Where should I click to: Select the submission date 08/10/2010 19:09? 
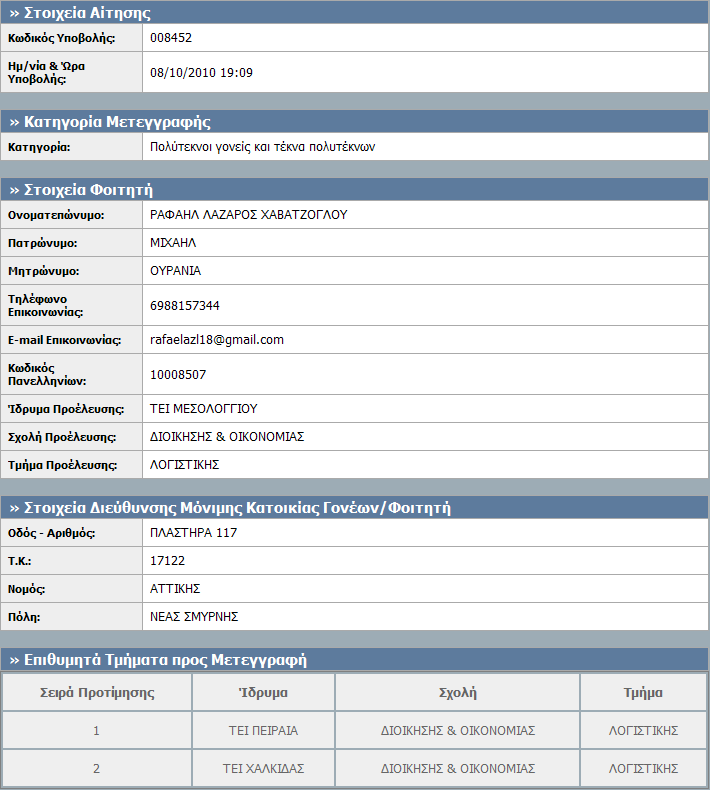click(201, 73)
